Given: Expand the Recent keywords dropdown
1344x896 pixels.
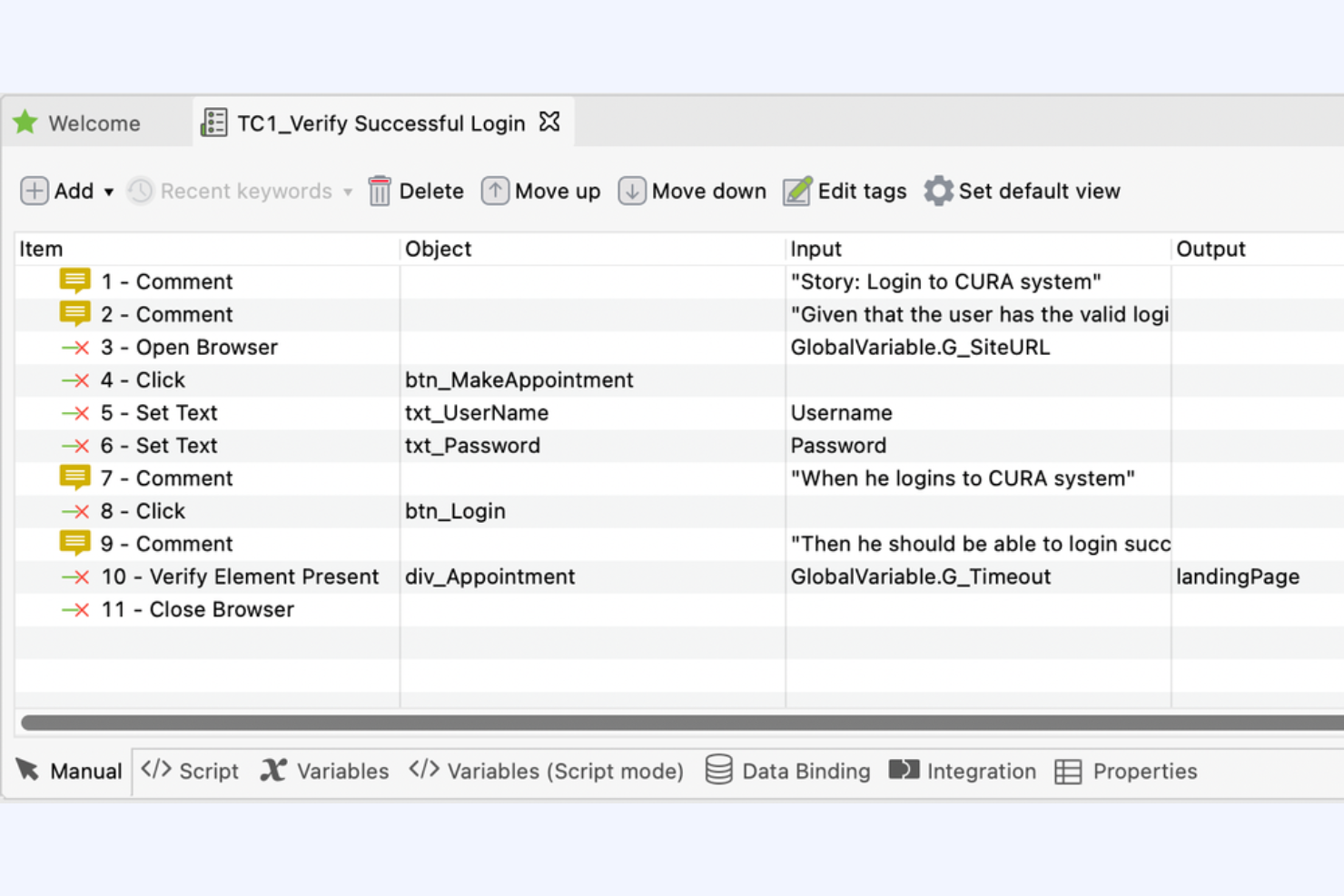Looking at the screenshot, I should tap(348, 192).
